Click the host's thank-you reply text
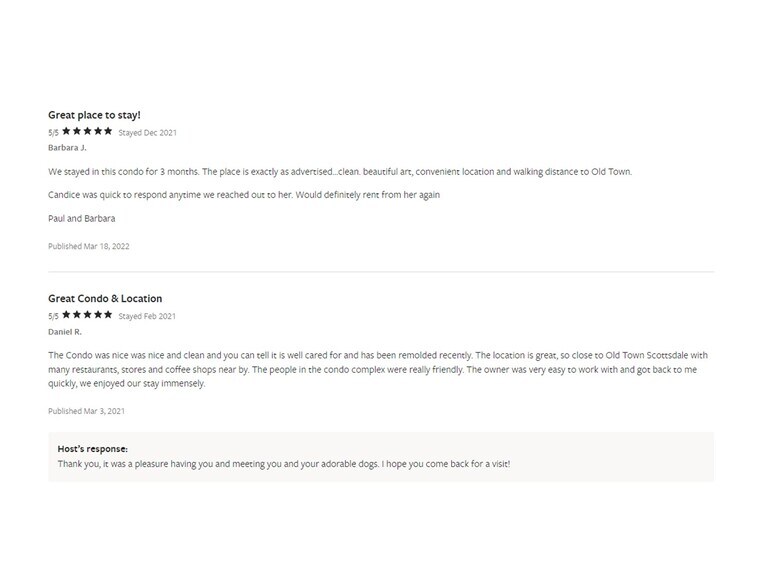 coord(284,464)
